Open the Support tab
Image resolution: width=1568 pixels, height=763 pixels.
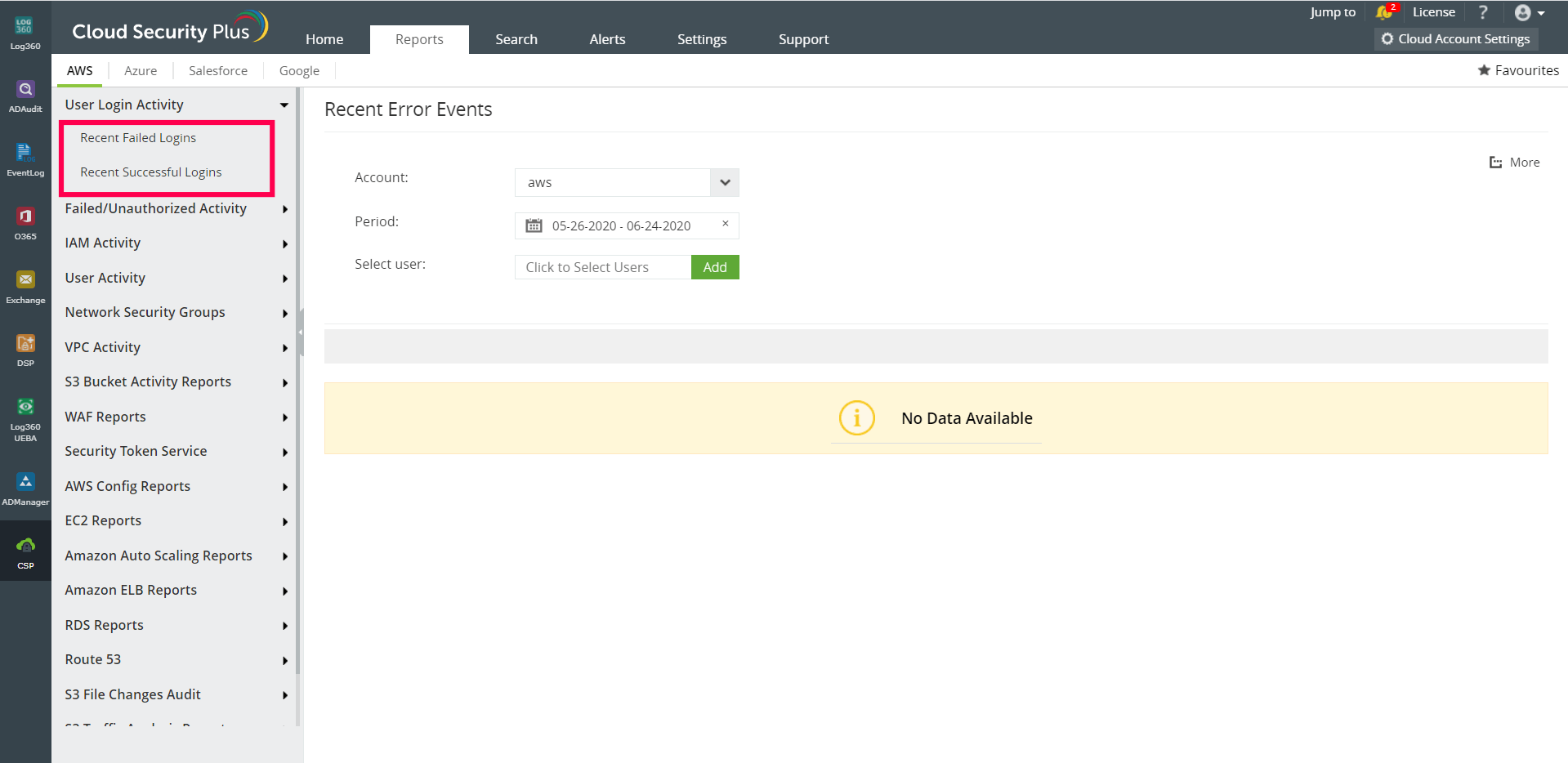[803, 39]
